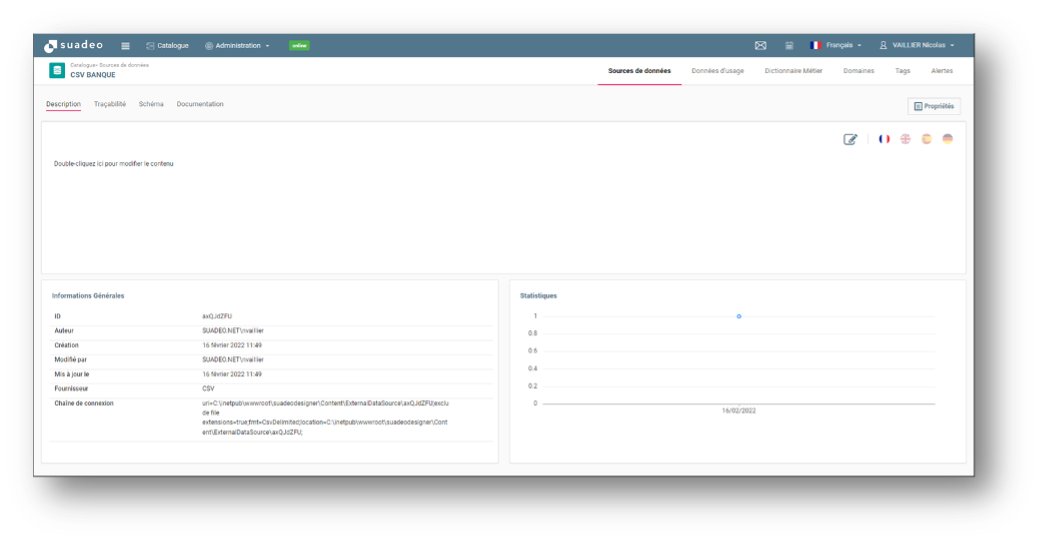
Task: Click the Suadeo logo
Action: coord(73,46)
